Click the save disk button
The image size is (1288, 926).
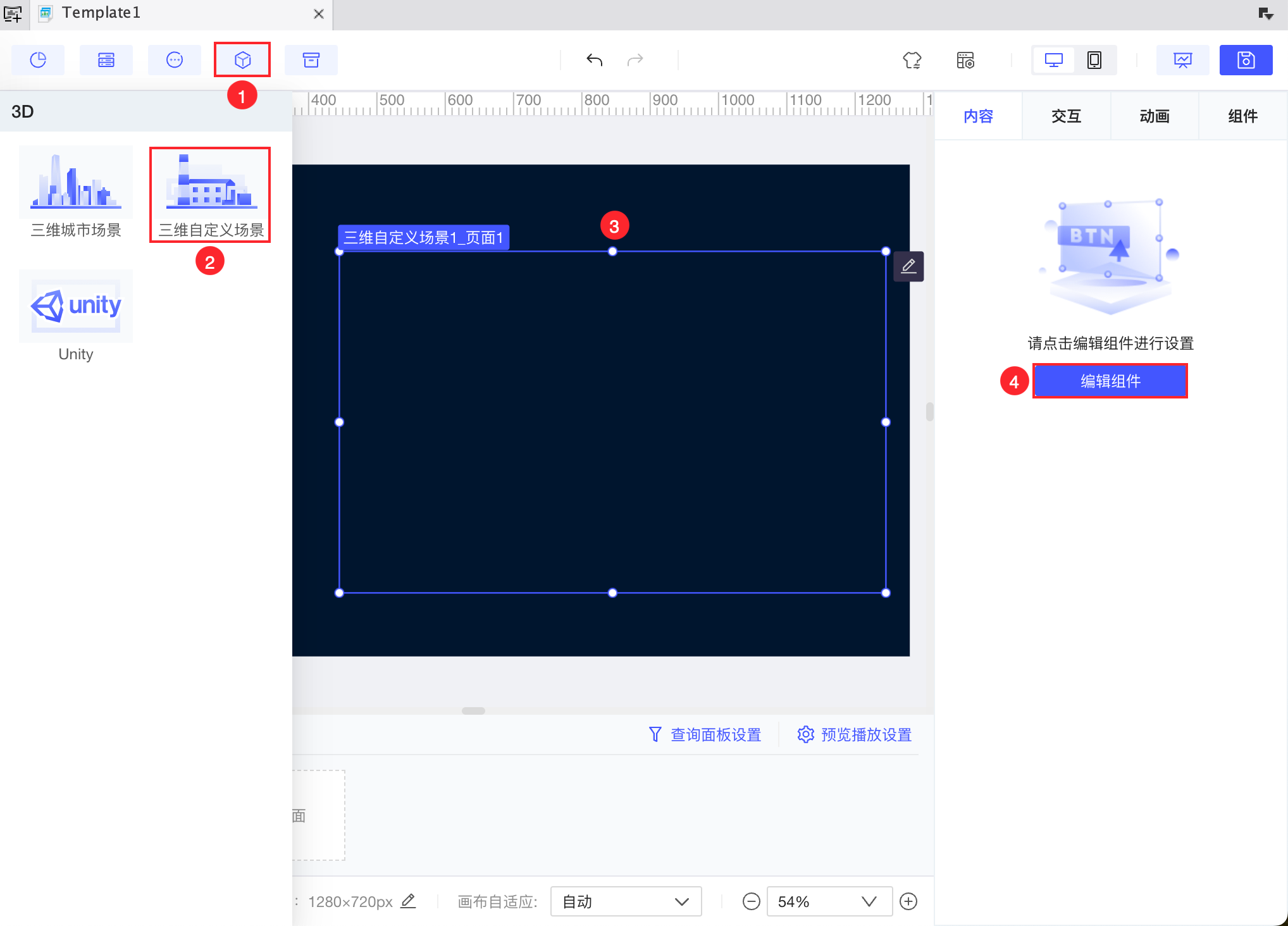[1246, 60]
